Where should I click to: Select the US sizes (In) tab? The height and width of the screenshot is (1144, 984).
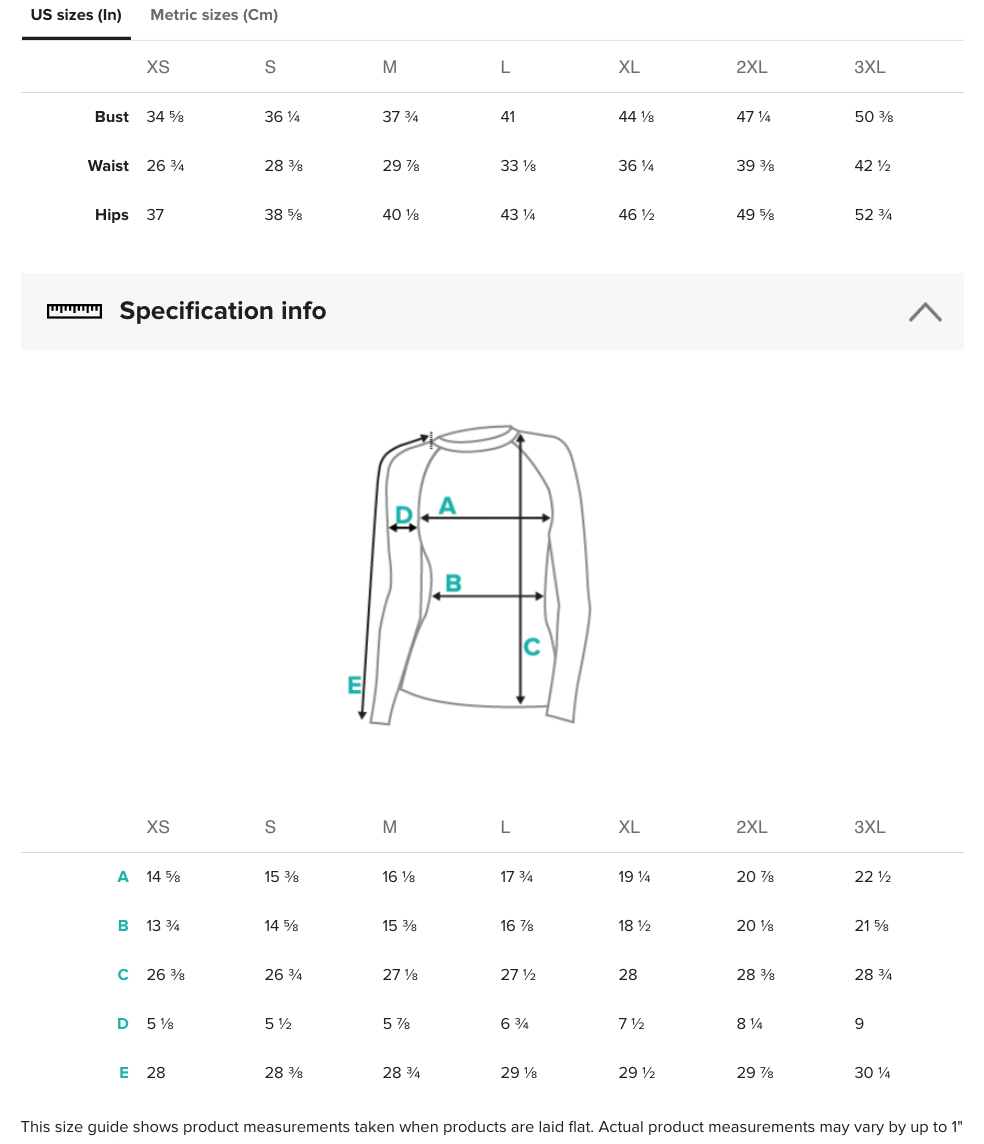pyautogui.click(x=76, y=15)
